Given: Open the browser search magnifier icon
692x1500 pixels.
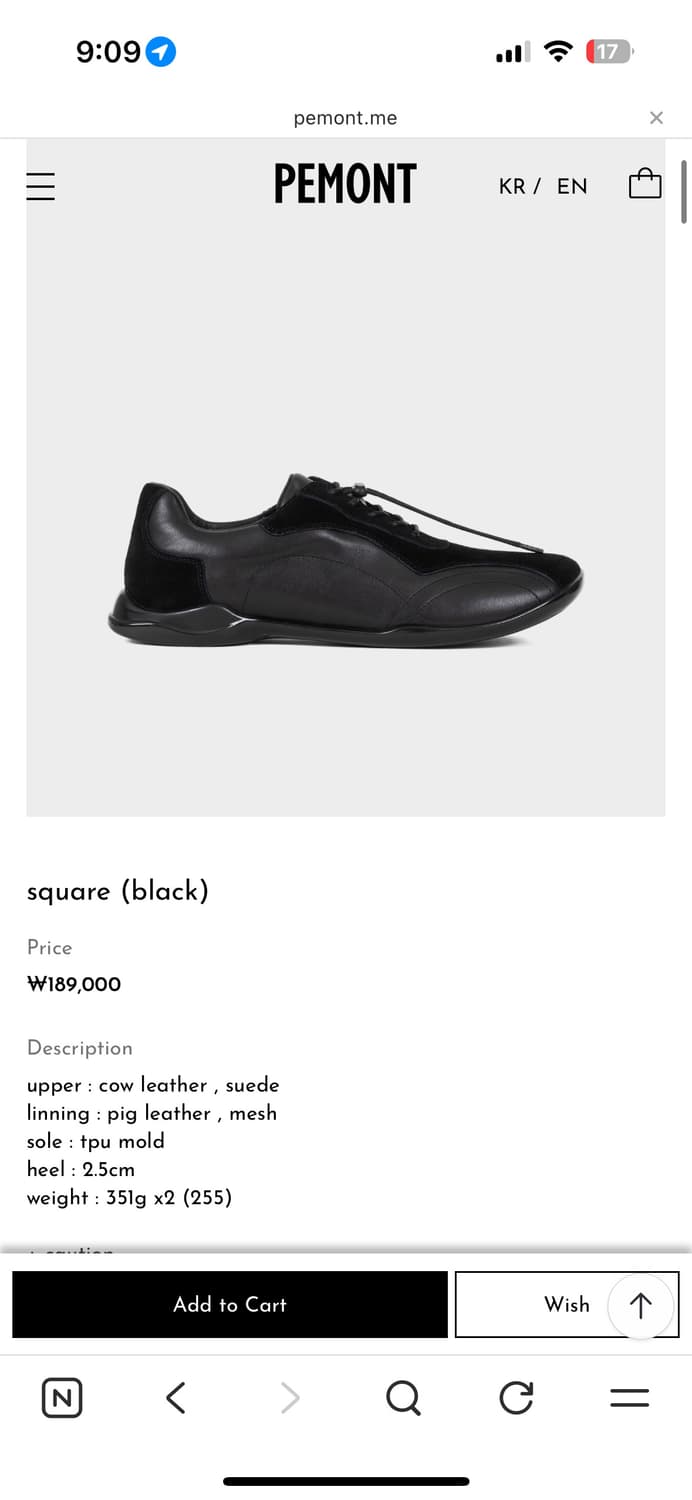Looking at the screenshot, I should pos(403,1397).
